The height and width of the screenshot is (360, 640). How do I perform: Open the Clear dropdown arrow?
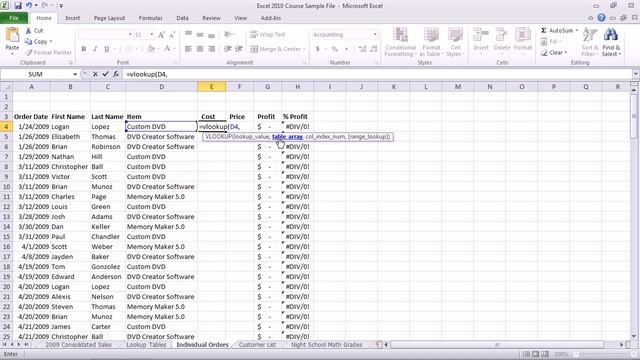[x=566, y=52]
